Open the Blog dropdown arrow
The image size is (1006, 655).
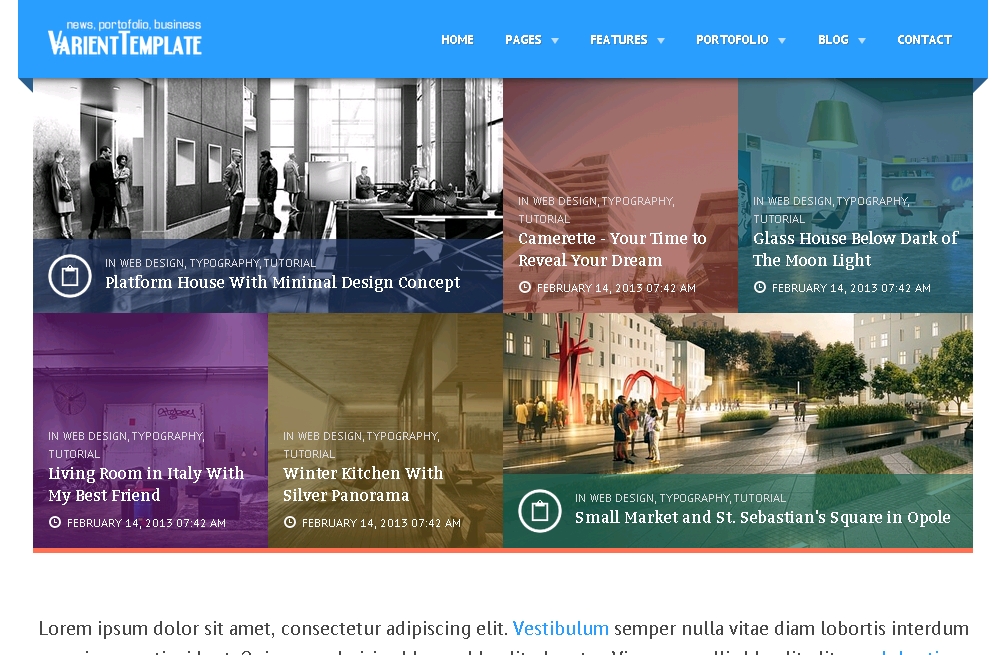[x=862, y=41]
